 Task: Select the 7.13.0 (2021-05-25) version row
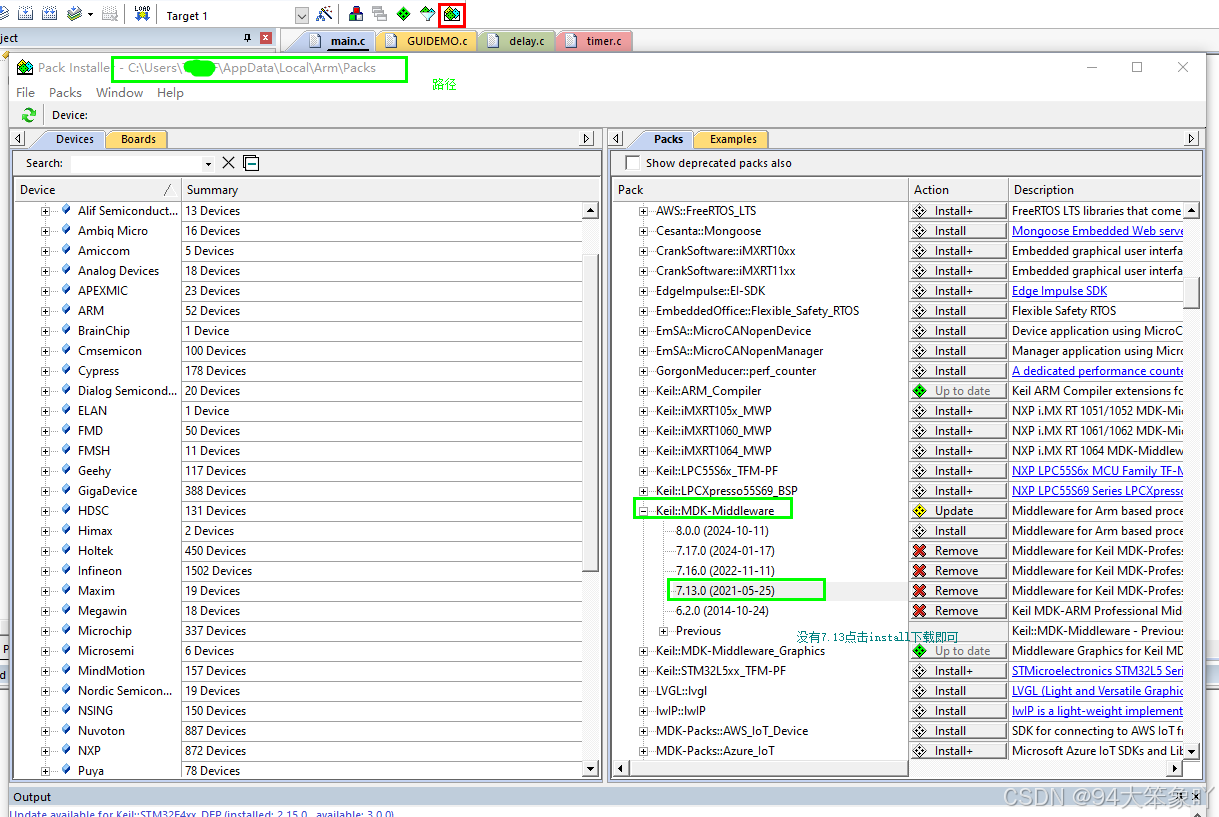click(725, 591)
